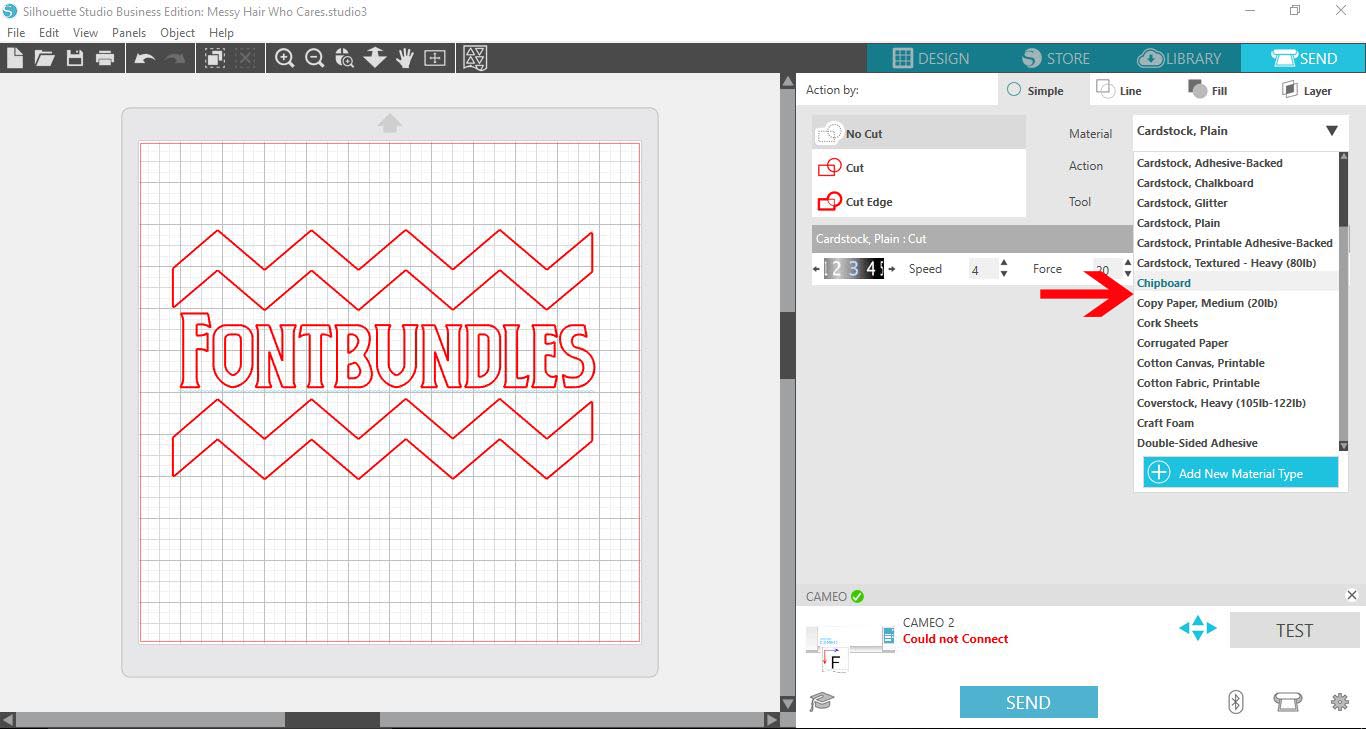Open the STORE tab
The height and width of the screenshot is (729, 1366).
coord(1054,58)
